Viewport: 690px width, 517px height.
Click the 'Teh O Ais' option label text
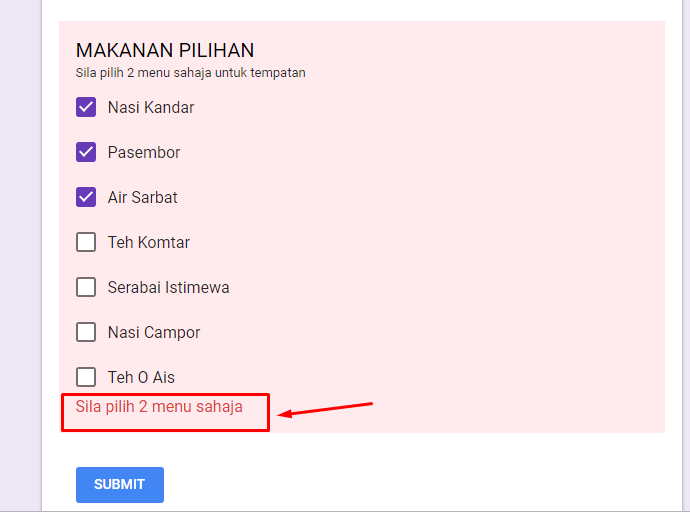click(141, 377)
